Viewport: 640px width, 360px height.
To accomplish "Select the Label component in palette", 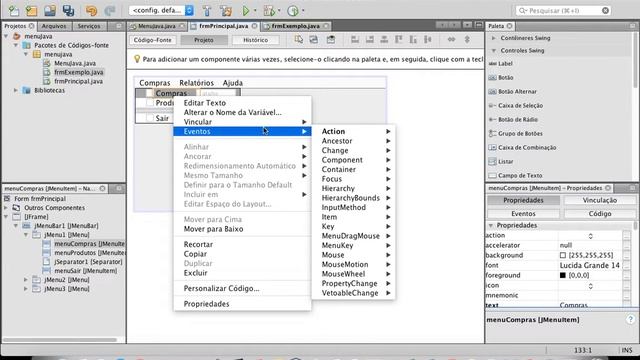I will (x=500, y=64).
